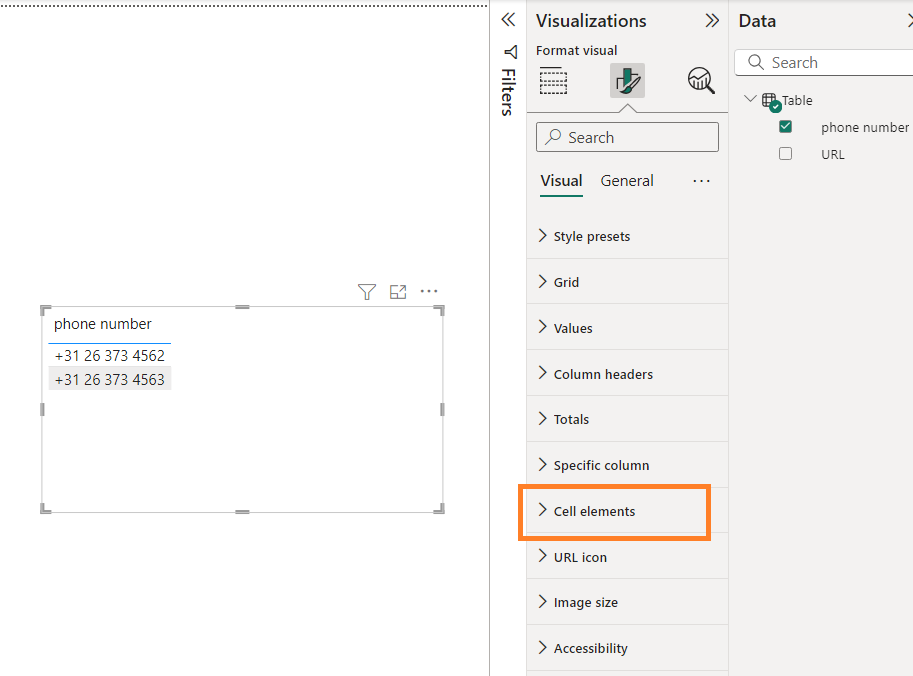This screenshot has width=913, height=676.
Task: Click the Data pane title
Action: point(757,21)
